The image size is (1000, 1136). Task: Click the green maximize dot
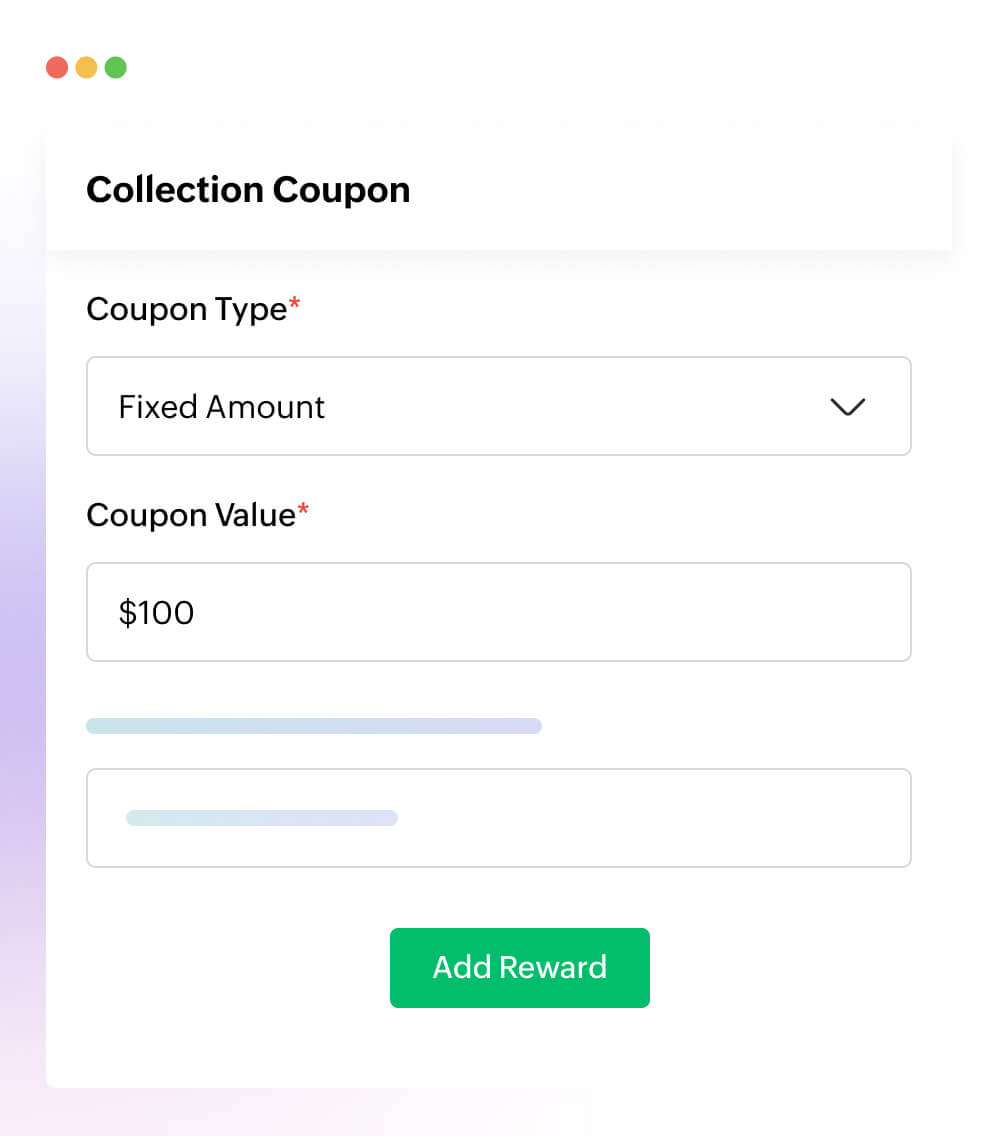point(116,68)
